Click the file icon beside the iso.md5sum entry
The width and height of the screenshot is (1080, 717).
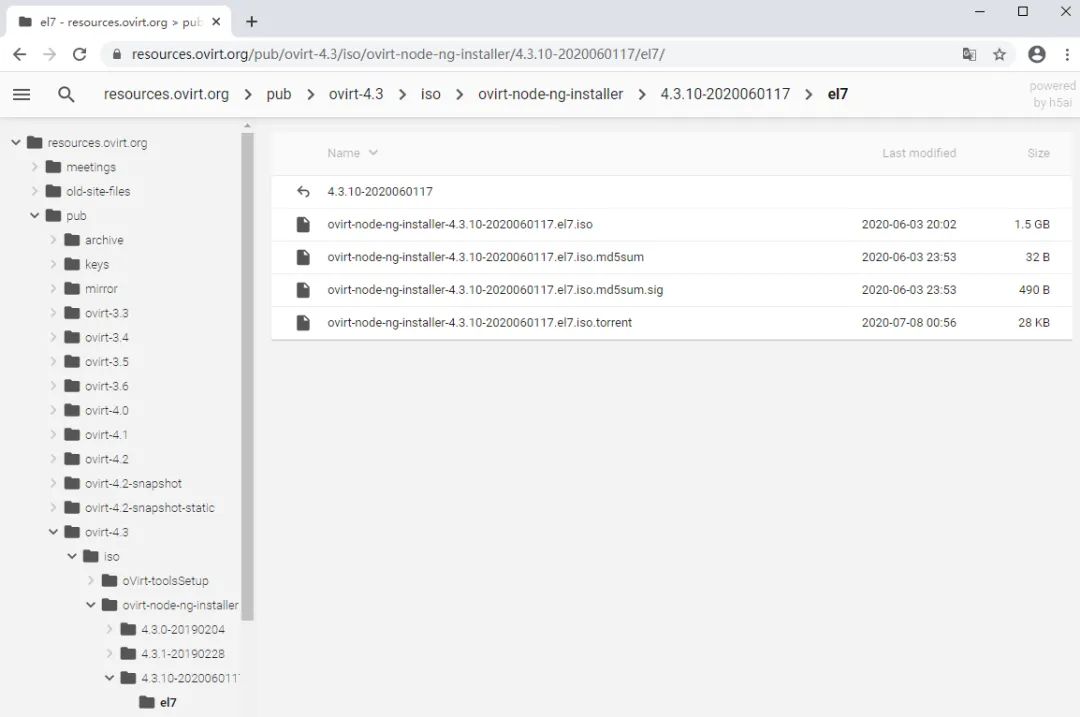coord(303,257)
